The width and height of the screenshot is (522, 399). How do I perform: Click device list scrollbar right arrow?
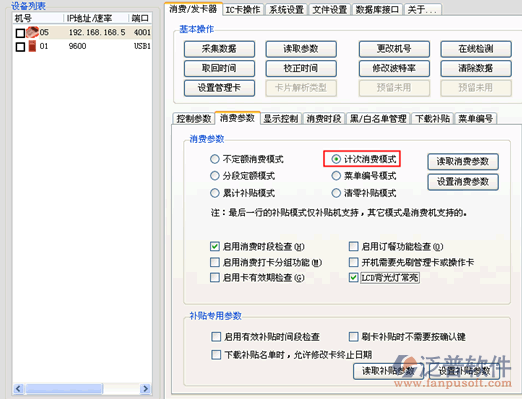point(145,388)
